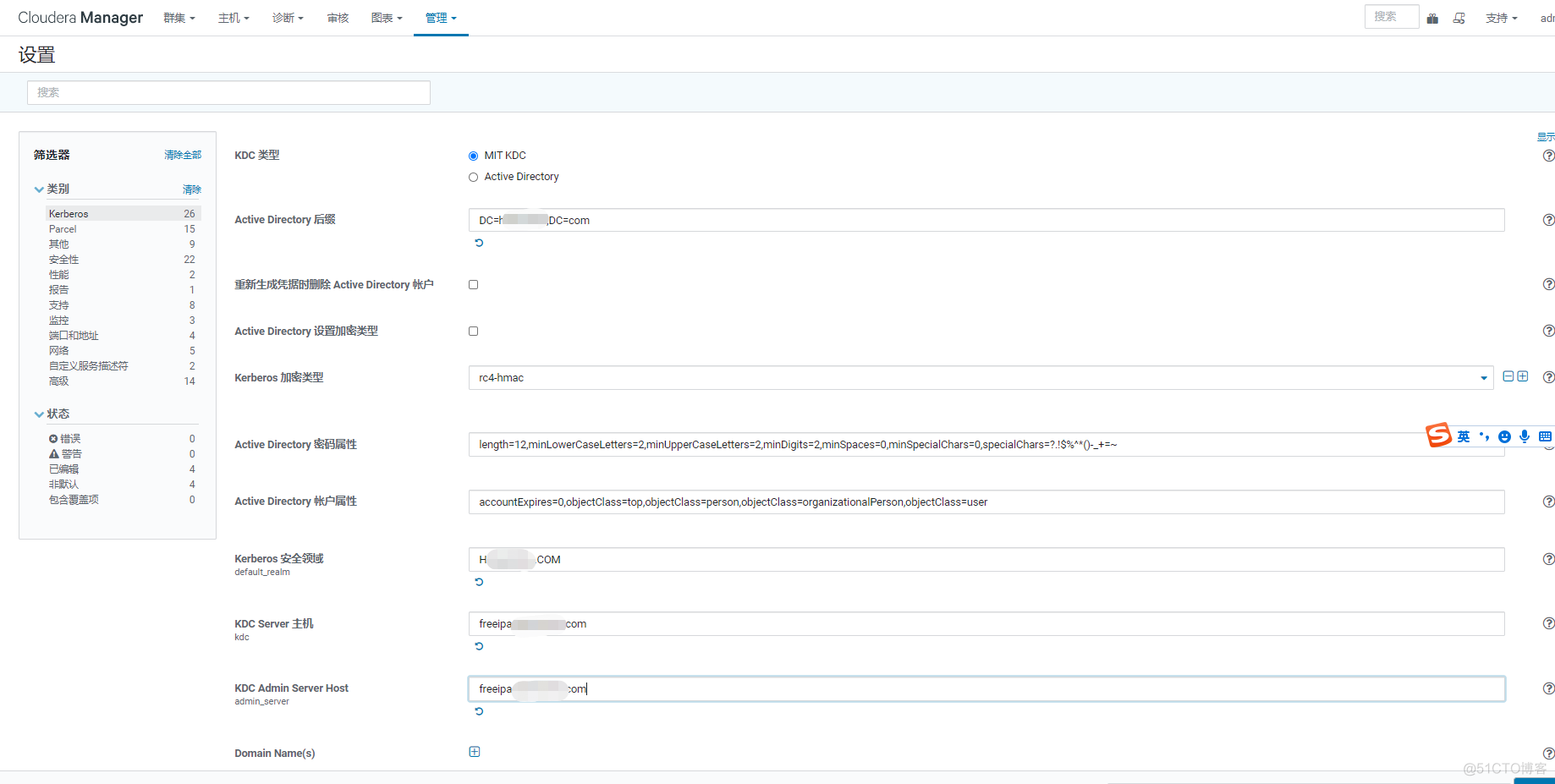Screen dimensions: 1555x784
Task: Show help for delete AD accounts setting
Action: [x=1548, y=284]
